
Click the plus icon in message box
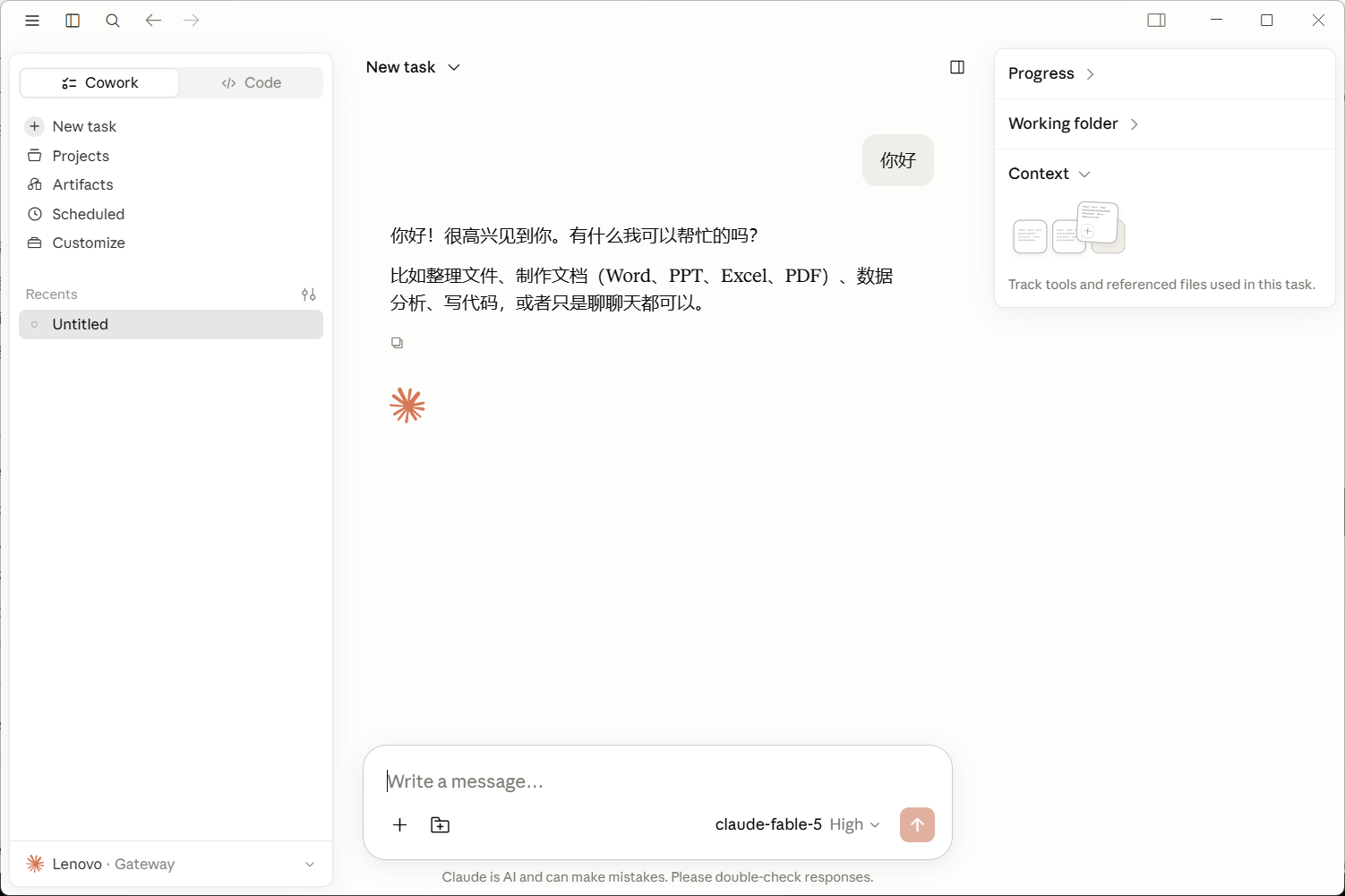point(400,825)
